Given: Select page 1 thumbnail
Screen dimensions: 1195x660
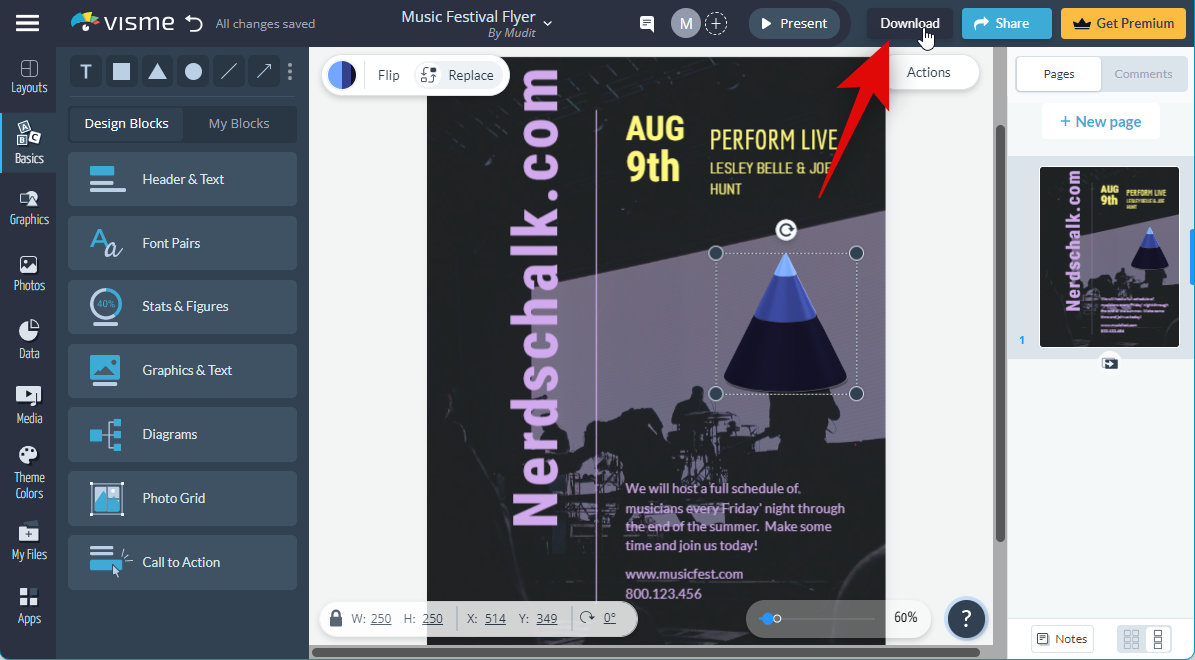Looking at the screenshot, I should pos(1109,257).
